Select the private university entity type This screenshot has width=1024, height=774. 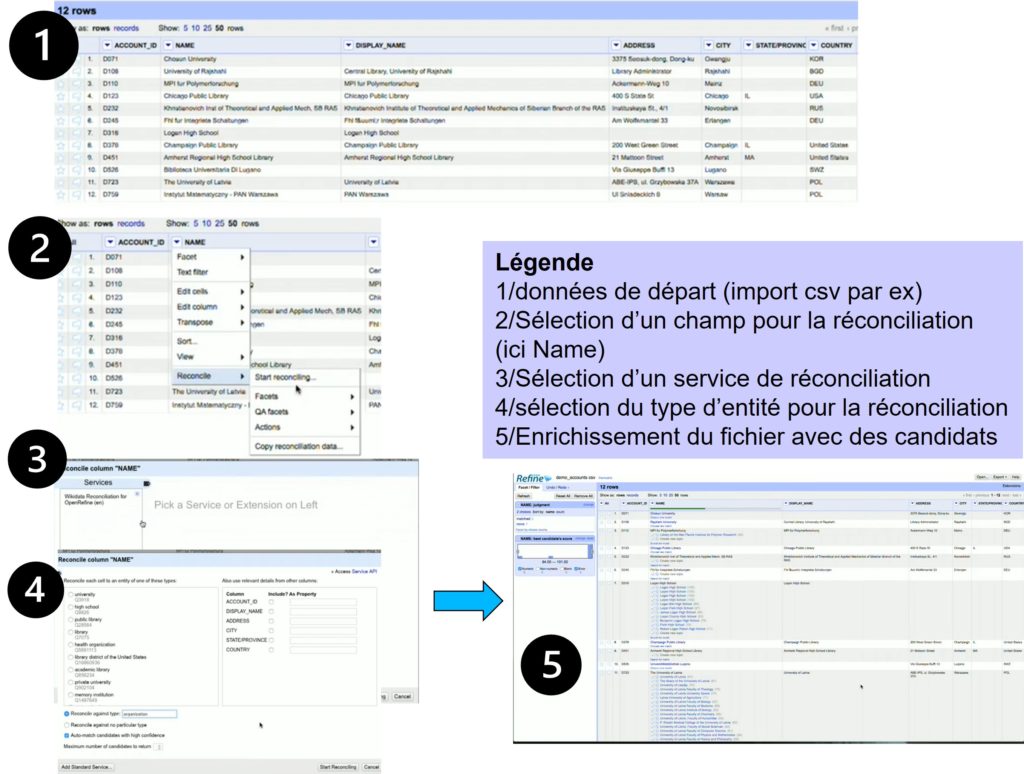71,683
